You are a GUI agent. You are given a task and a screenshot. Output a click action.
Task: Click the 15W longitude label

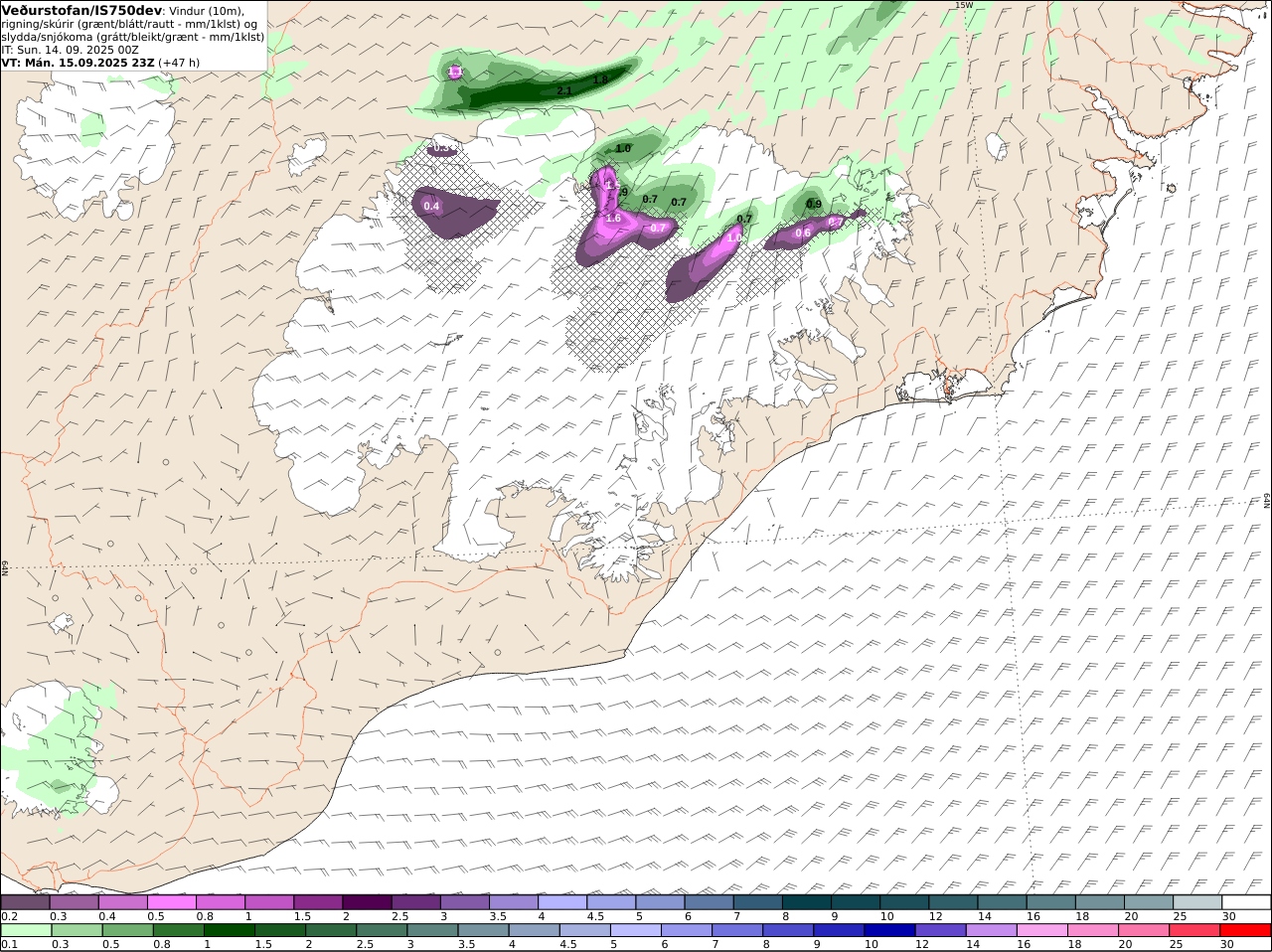tap(963, 5)
